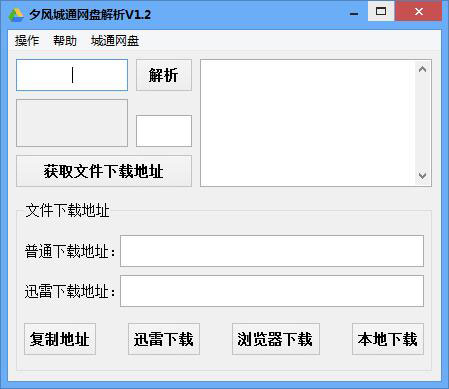Click the large output text area
Screen dimensions: 449x389
pyautogui.click(x=308, y=123)
